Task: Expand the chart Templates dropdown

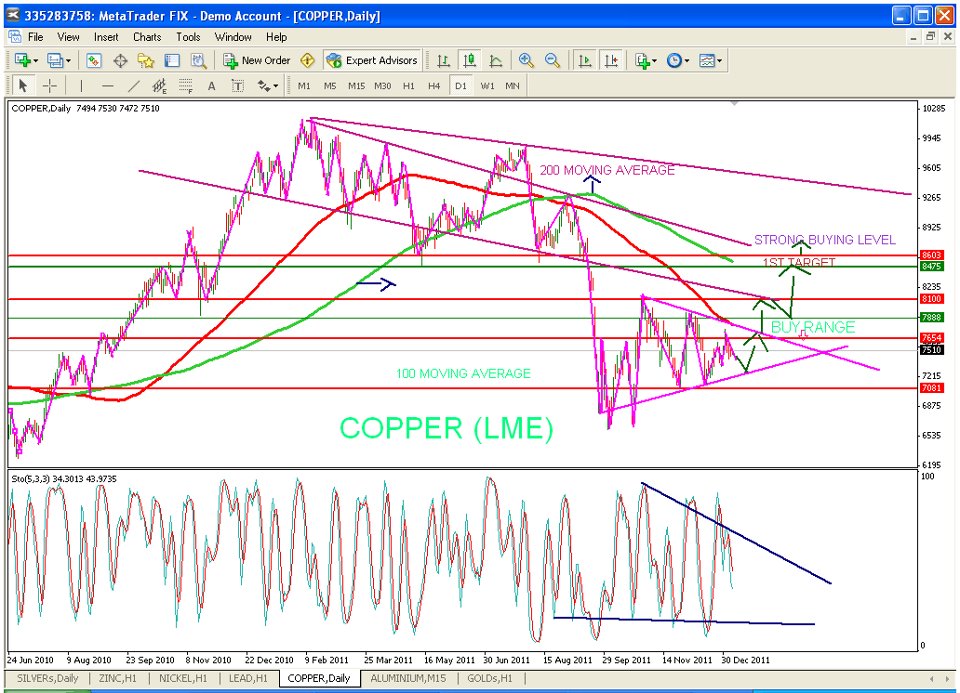Action: tap(720, 61)
